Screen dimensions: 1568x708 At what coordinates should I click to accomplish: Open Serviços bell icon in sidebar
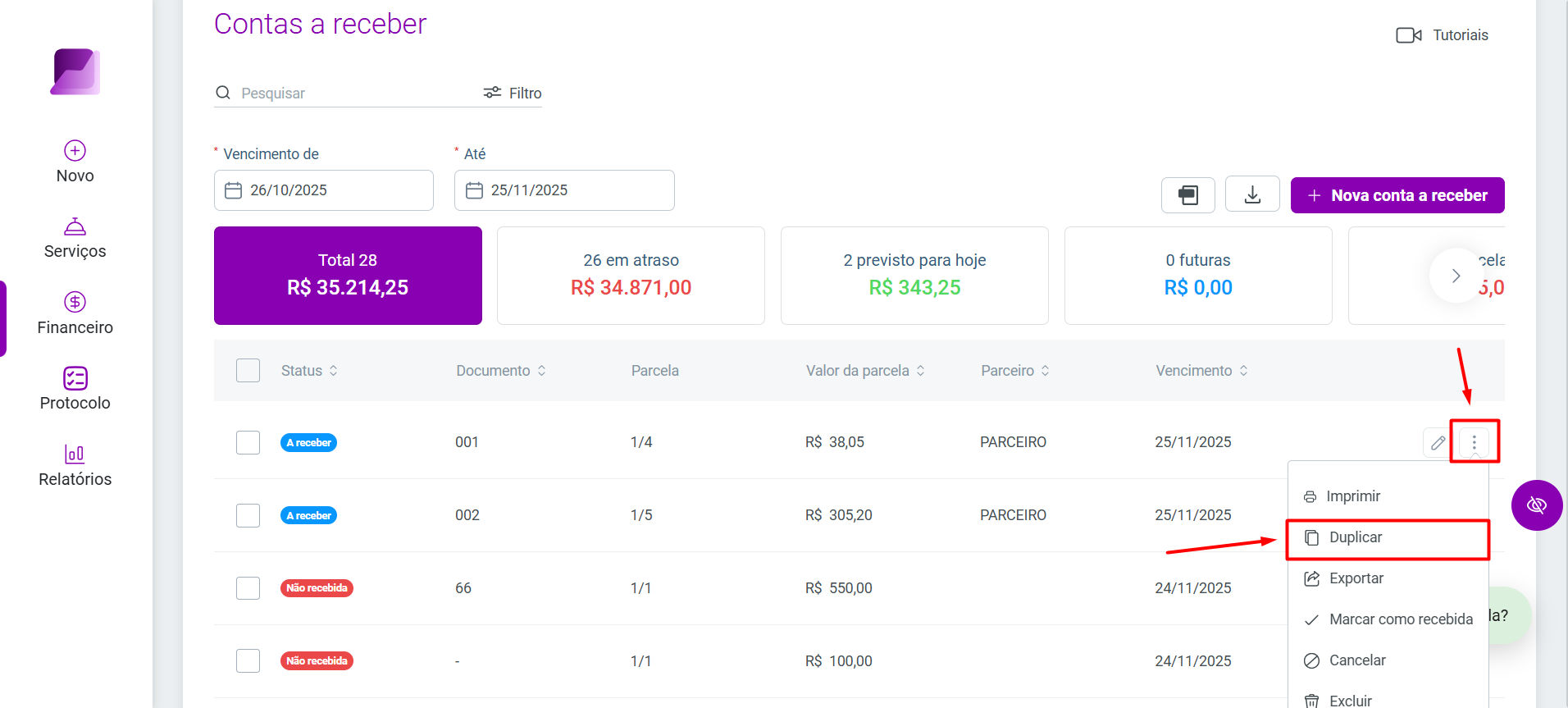75,226
